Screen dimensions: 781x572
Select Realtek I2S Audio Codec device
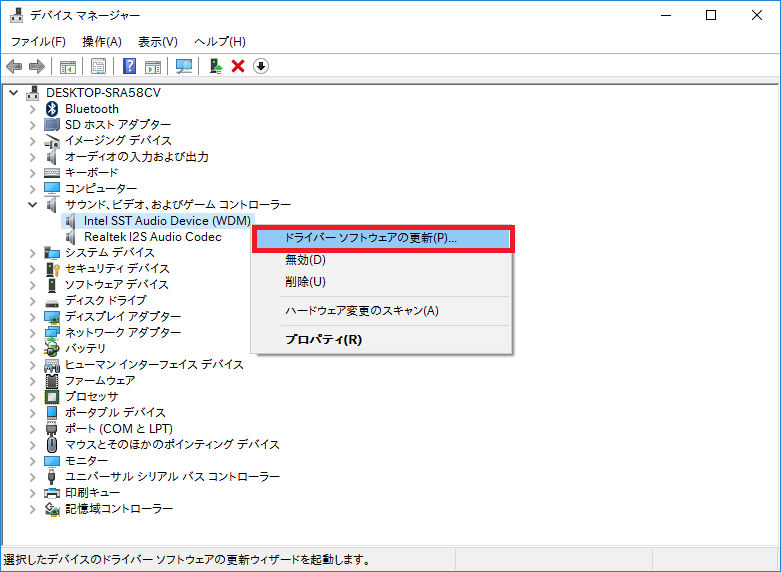[x=152, y=237]
